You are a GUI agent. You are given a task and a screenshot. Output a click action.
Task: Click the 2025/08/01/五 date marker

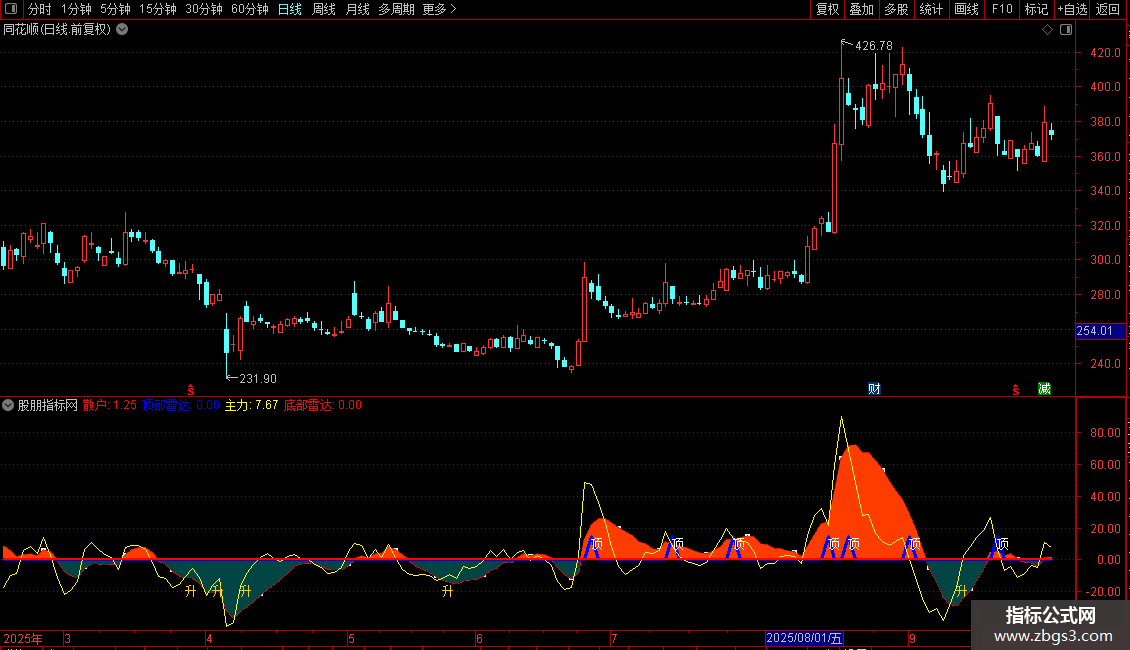[x=804, y=638]
